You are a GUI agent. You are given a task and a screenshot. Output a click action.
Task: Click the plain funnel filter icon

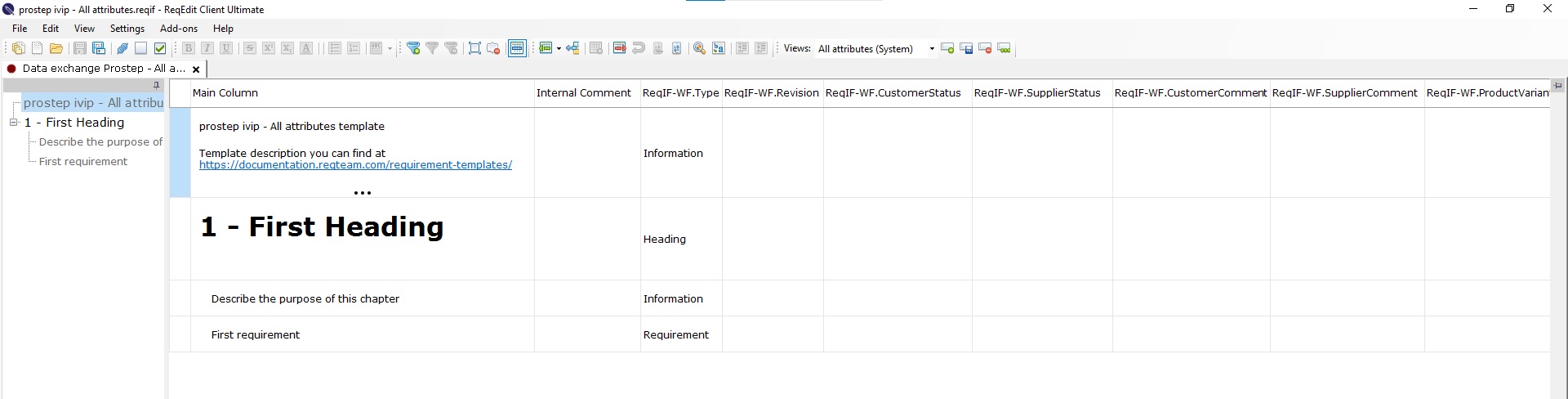click(432, 48)
